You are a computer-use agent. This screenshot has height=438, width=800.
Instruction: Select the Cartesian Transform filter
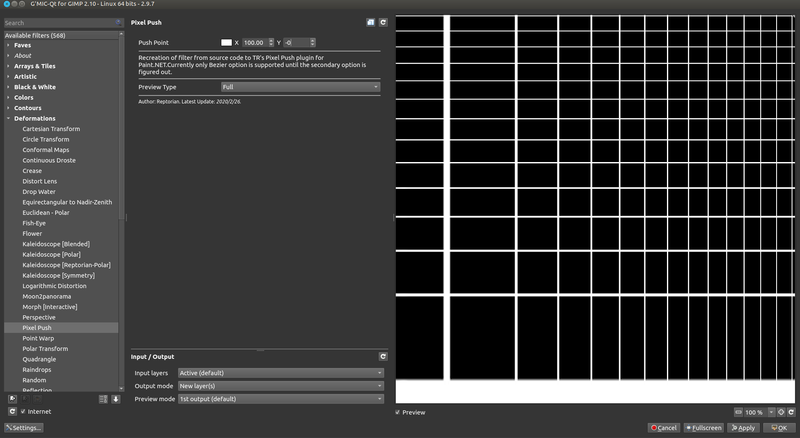point(51,129)
